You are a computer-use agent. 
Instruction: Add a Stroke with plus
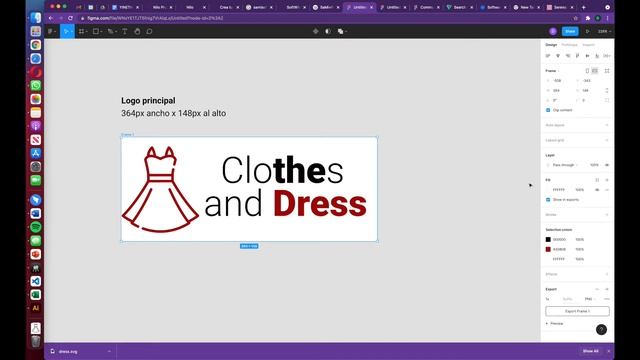coord(607,215)
